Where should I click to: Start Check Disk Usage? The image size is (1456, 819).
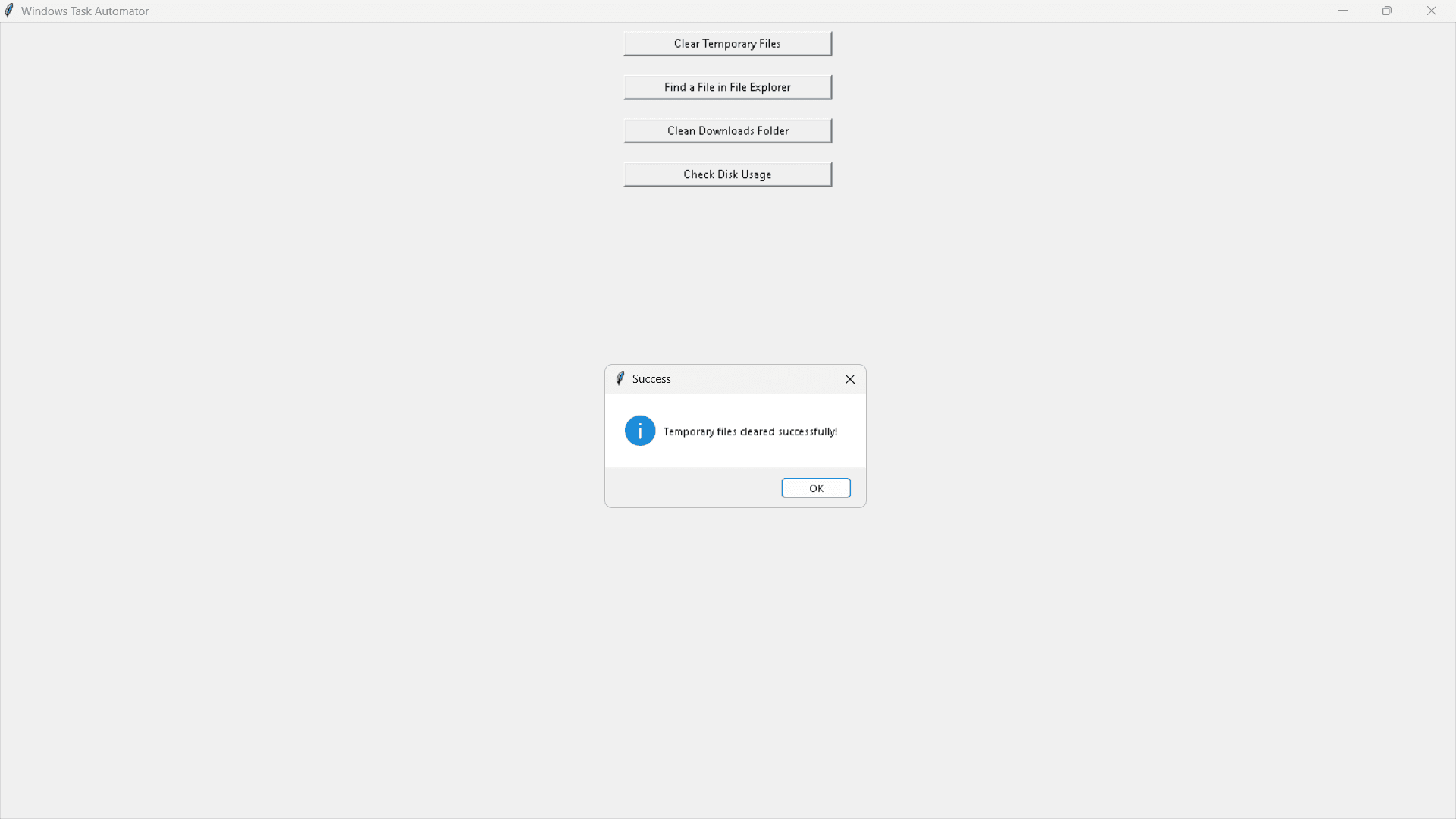click(726, 174)
